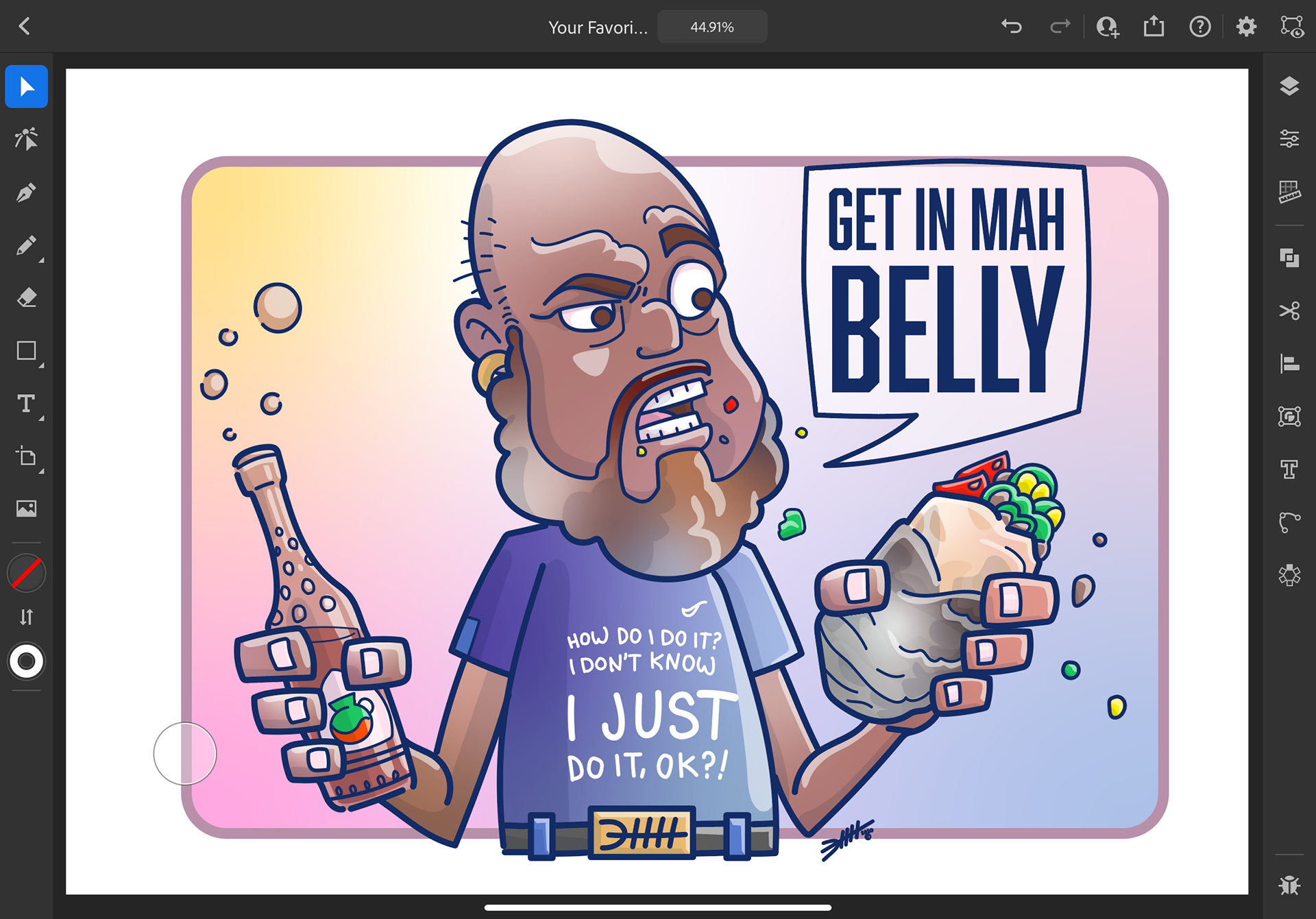1316x919 pixels.
Task: Click the stroke color ring swatch
Action: pos(26,661)
